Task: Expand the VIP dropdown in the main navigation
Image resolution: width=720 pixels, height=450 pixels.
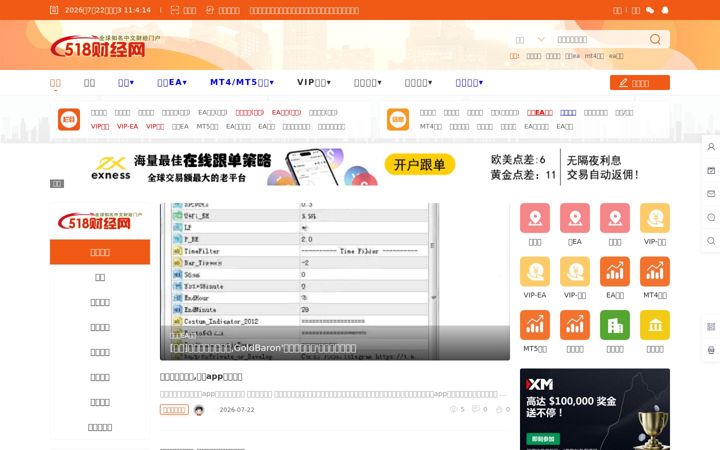Action: 314,82
